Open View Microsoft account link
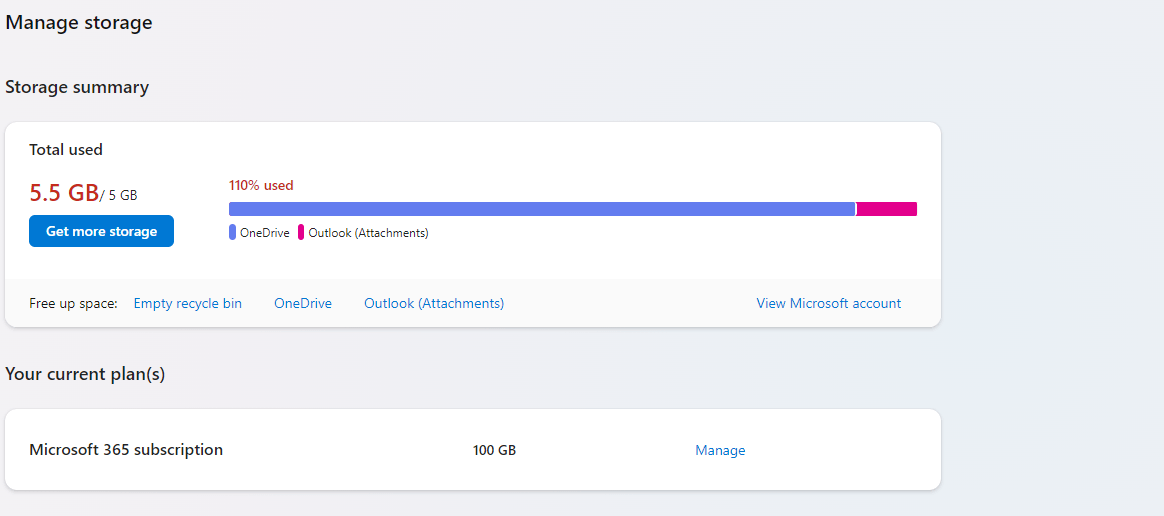This screenshot has height=516, width=1164. [x=828, y=303]
